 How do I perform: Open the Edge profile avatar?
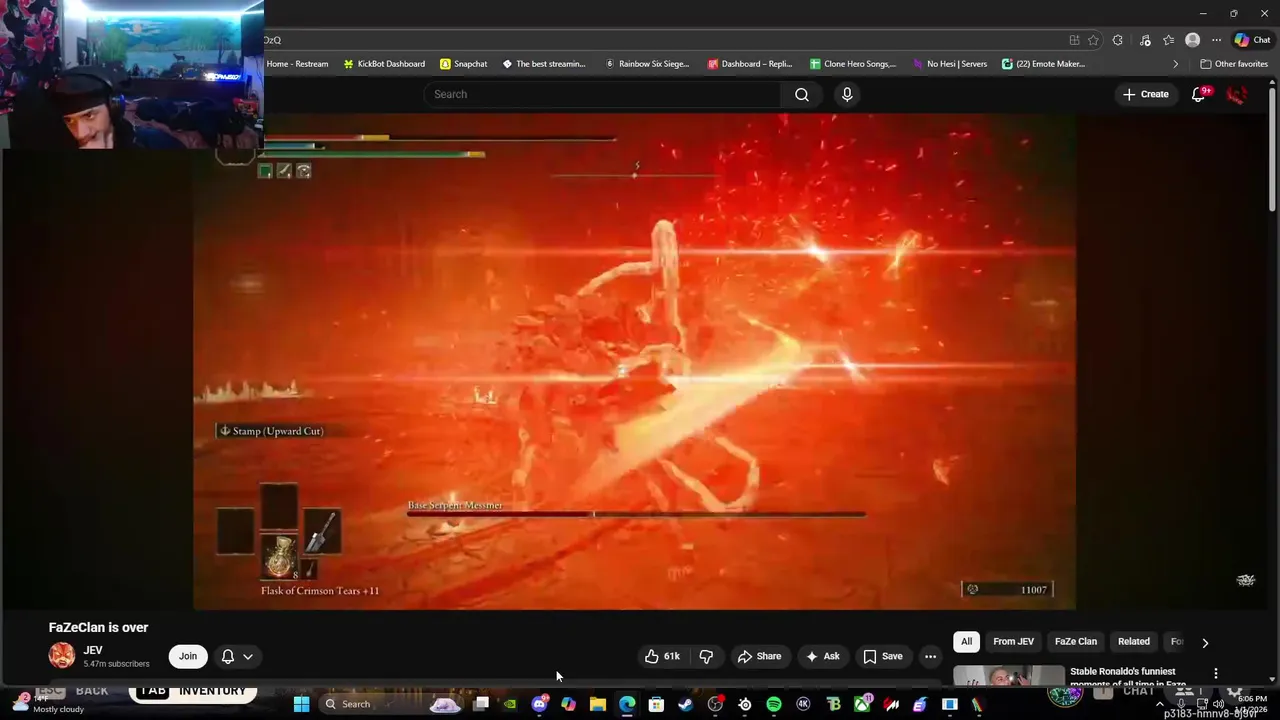(1192, 40)
